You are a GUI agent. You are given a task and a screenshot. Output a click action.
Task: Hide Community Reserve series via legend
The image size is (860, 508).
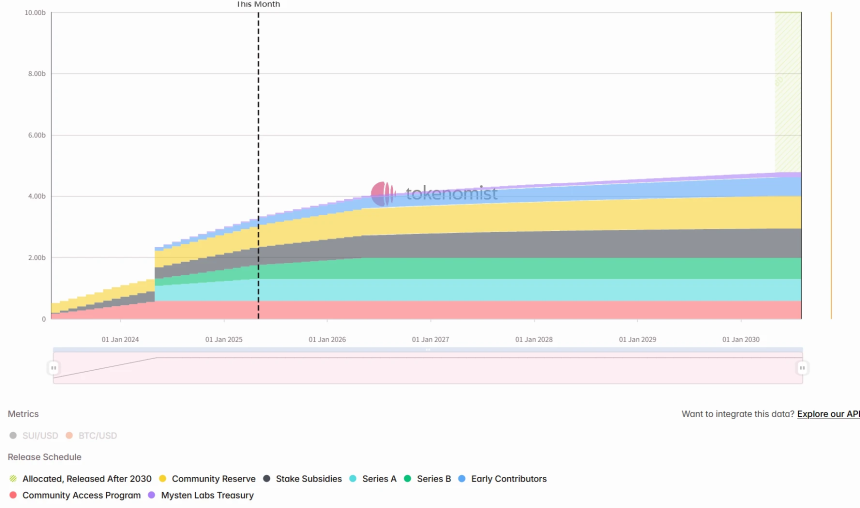coord(213,479)
